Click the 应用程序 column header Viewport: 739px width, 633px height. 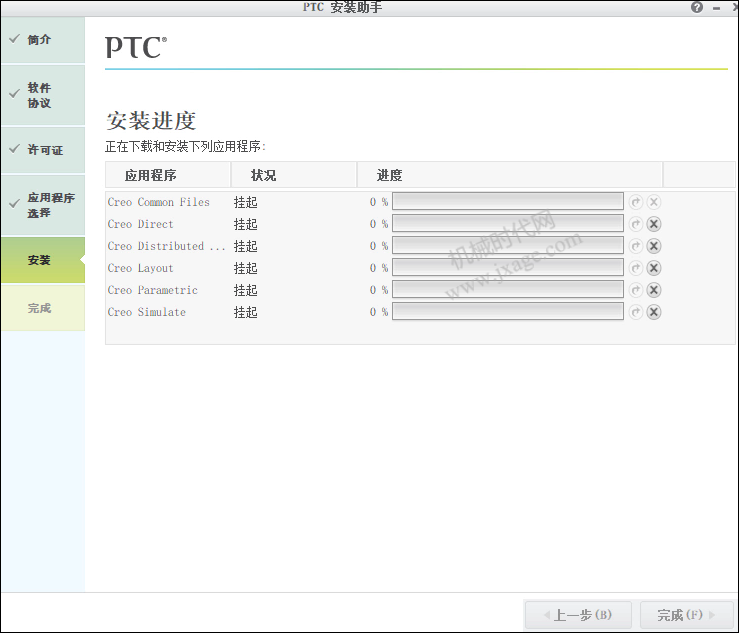coord(168,175)
